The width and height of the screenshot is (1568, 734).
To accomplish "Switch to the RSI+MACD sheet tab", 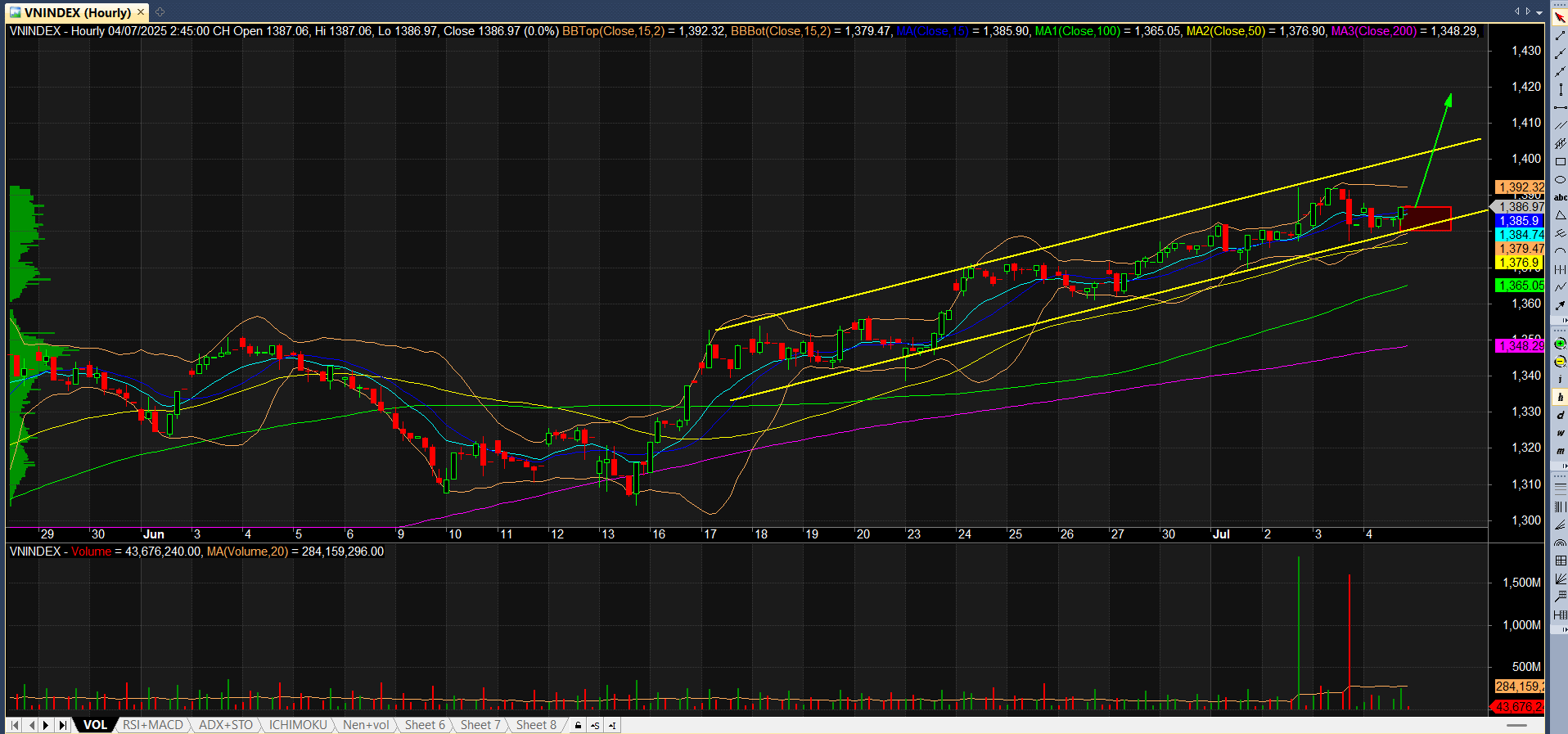I will click(x=153, y=725).
